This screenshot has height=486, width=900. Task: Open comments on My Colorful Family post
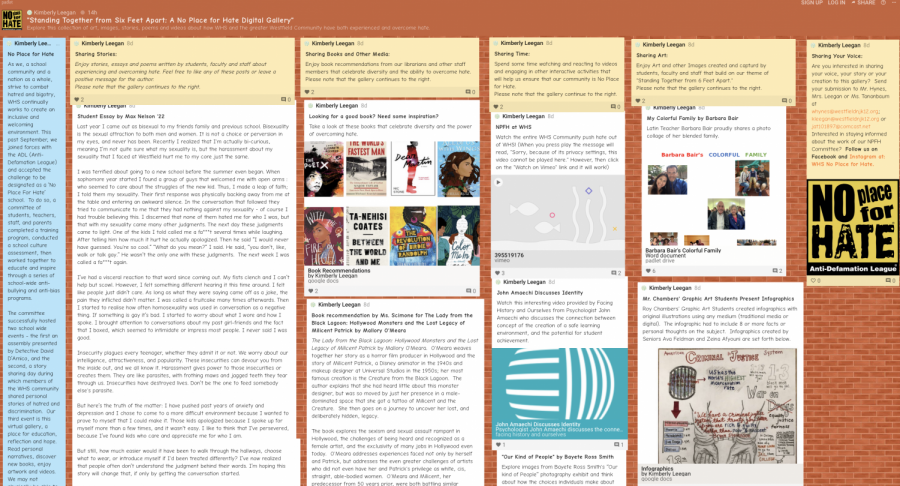point(777,271)
